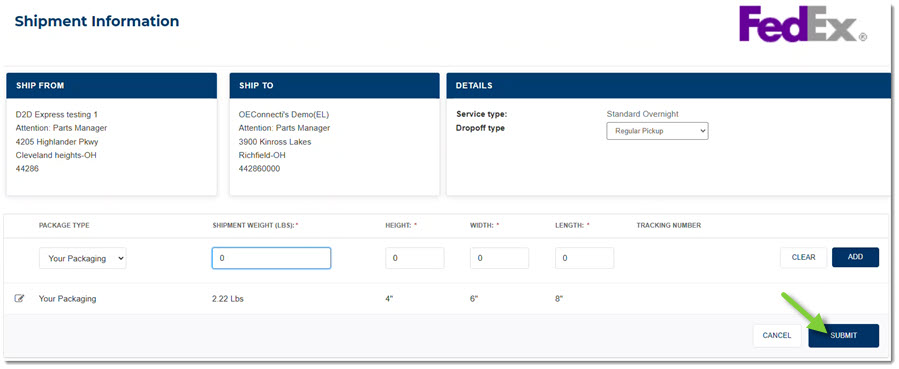The width and height of the screenshot is (899, 369).
Task: Click the edit icon beside Your Packaging row
Action: [x=19, y=299]
